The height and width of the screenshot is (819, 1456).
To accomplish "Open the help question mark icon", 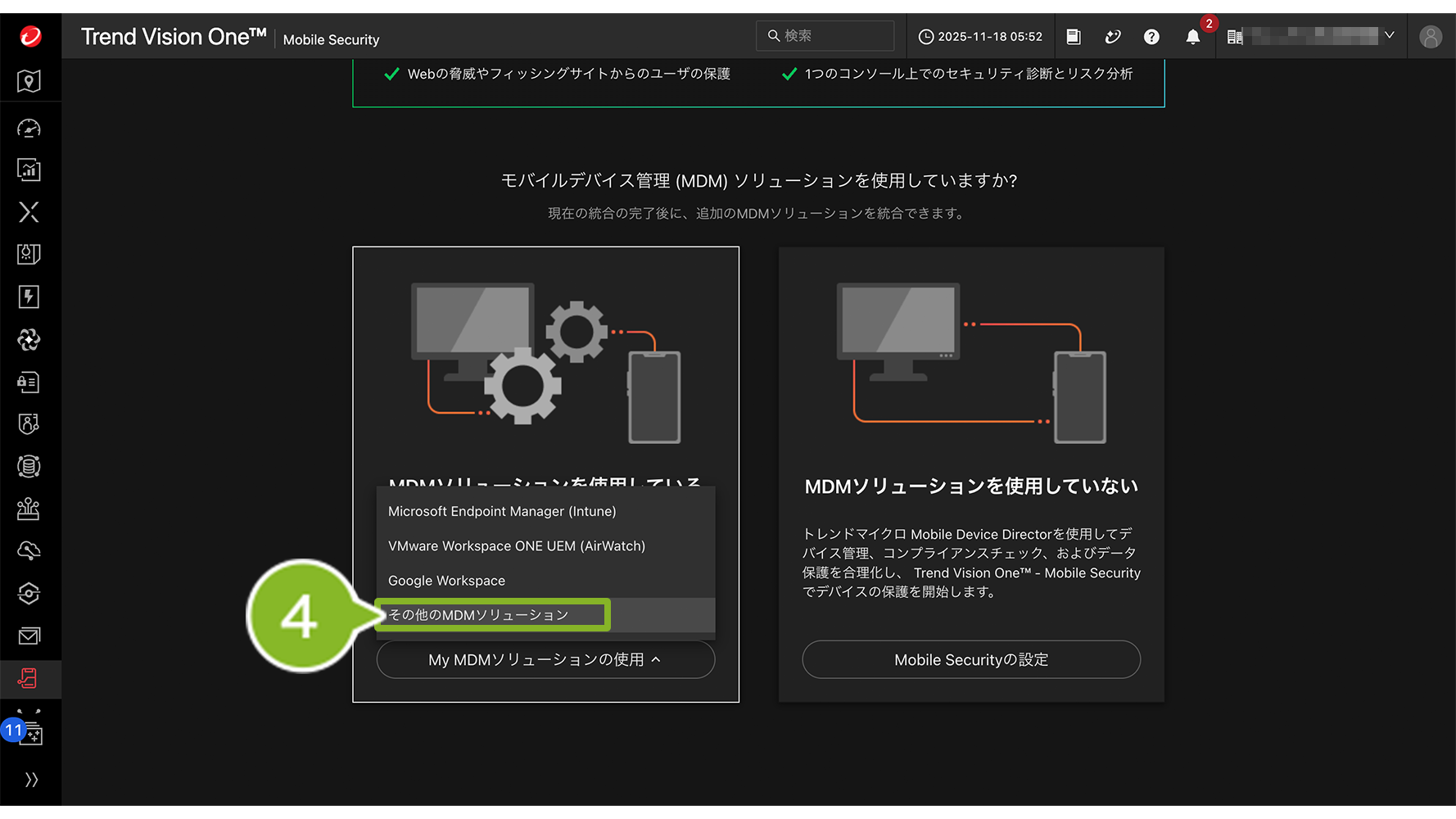I will tap(1151, 37).
